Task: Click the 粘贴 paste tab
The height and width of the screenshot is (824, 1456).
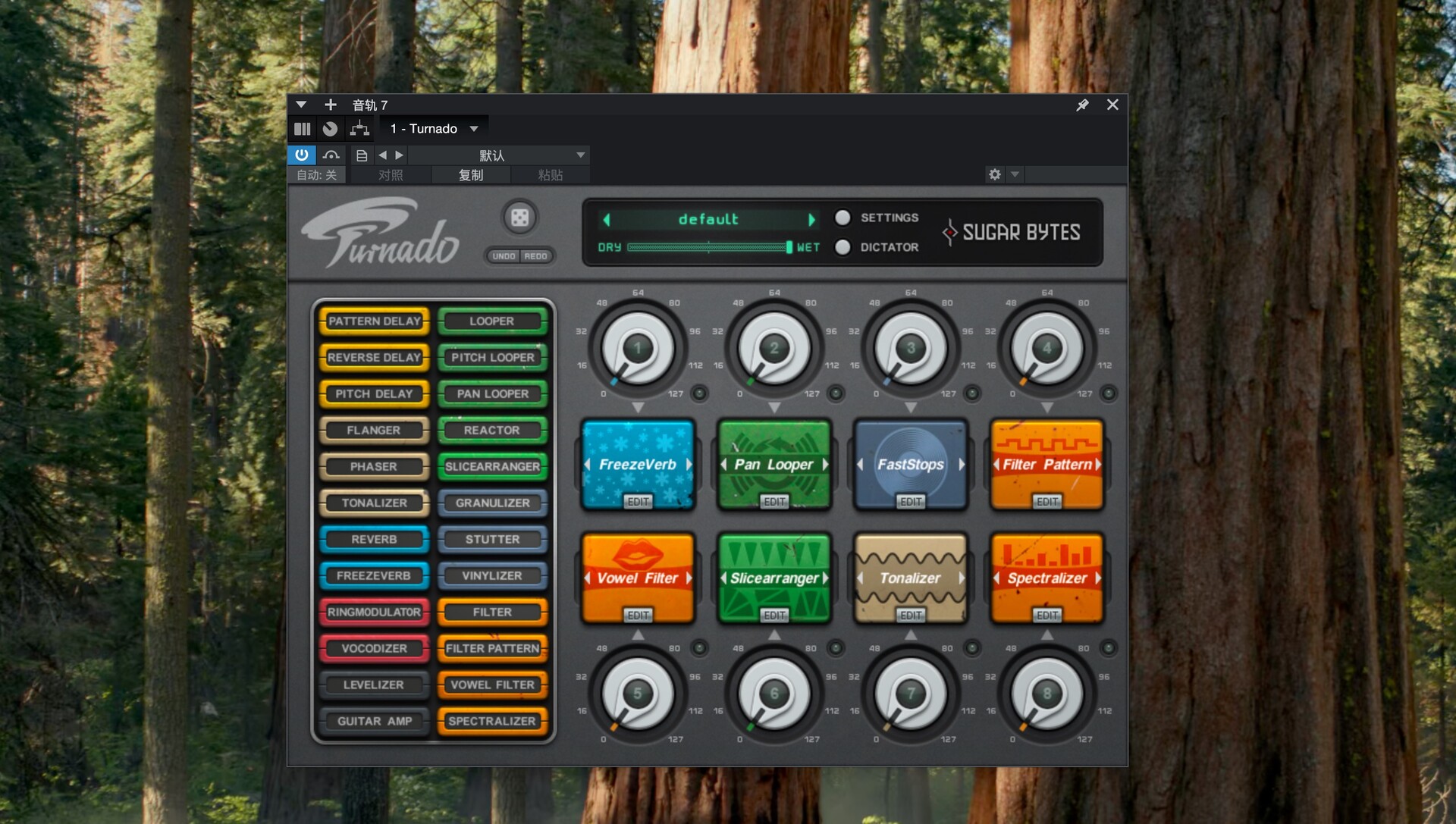Action: (x=551, y=175)
